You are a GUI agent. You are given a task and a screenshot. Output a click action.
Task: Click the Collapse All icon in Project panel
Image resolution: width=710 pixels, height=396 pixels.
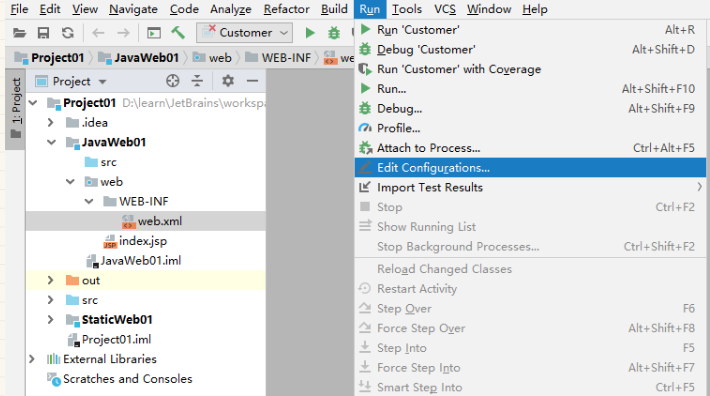197,81
